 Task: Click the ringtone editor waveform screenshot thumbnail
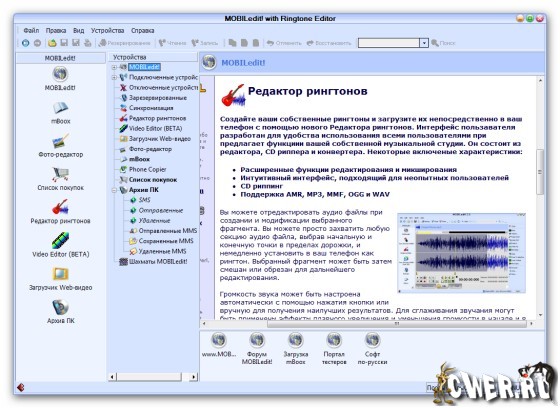[461, 253]
